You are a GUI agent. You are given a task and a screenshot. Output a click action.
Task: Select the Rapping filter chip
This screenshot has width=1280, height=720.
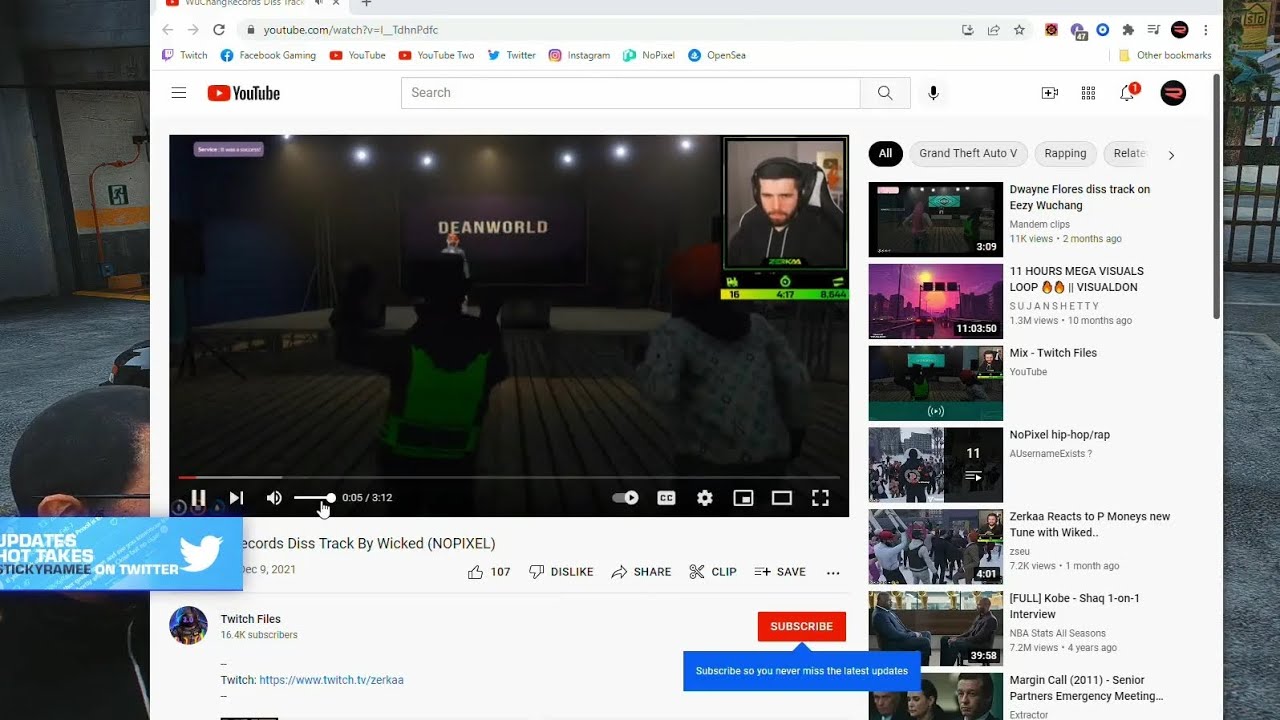coord(1065,153)
